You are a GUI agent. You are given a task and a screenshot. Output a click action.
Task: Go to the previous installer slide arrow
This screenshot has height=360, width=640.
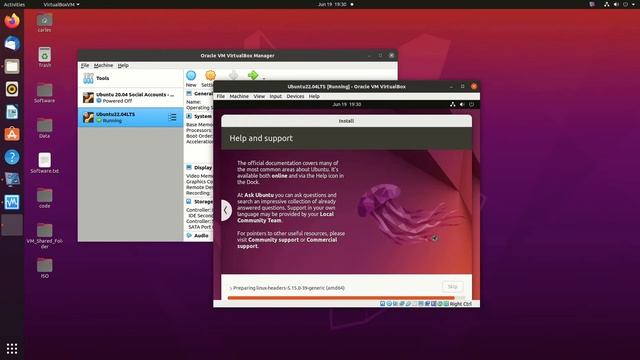pyautogui.click(x=226, y=210)
